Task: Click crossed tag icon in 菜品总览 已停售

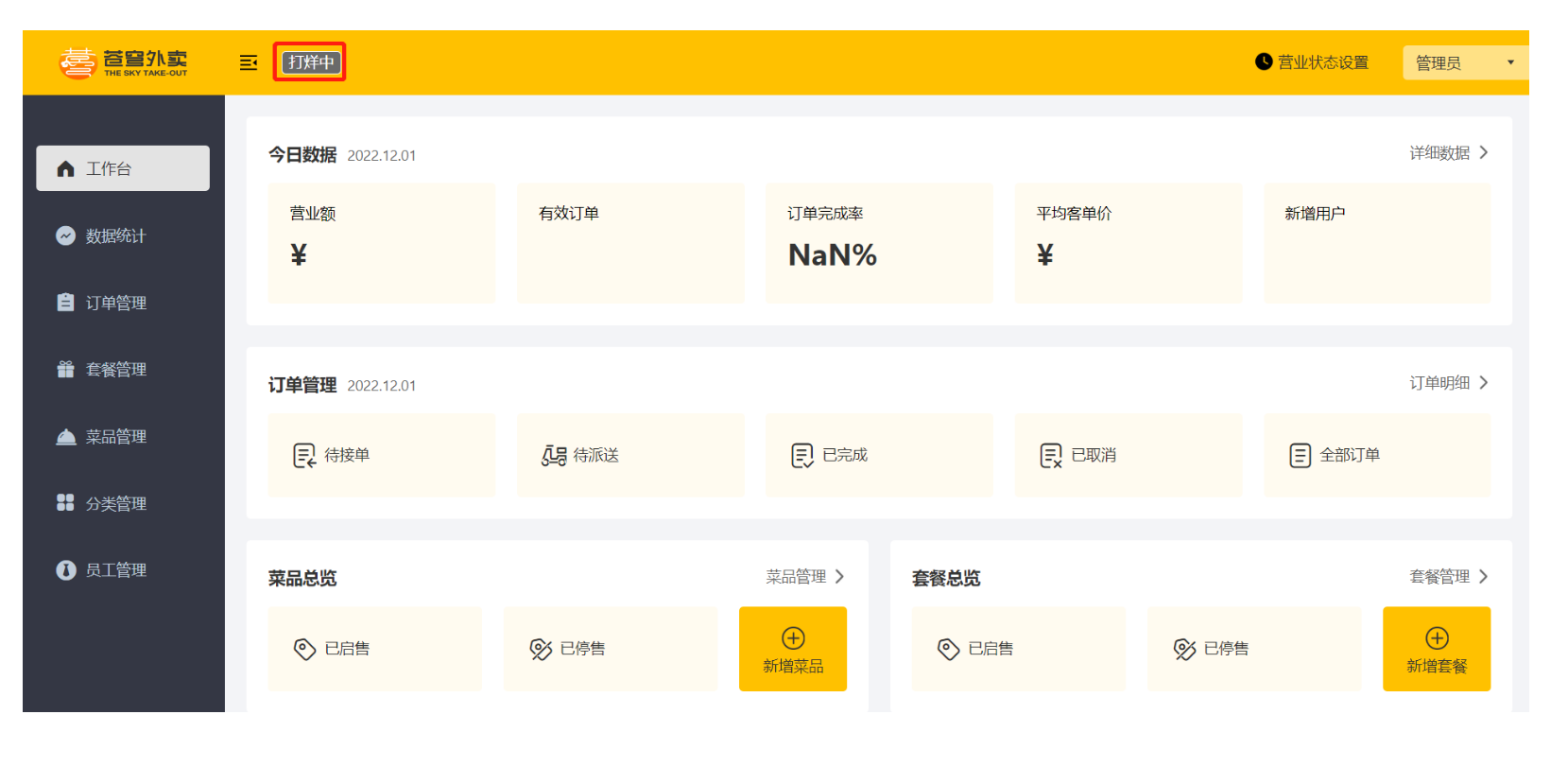Action: coord(541,649)
